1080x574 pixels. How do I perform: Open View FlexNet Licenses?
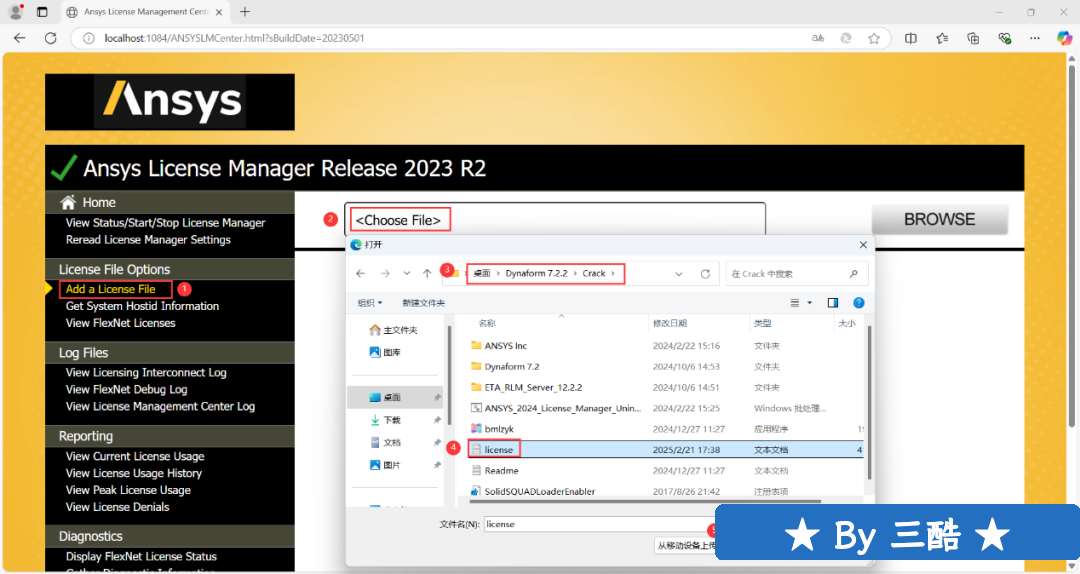click(x=121, y=322)
